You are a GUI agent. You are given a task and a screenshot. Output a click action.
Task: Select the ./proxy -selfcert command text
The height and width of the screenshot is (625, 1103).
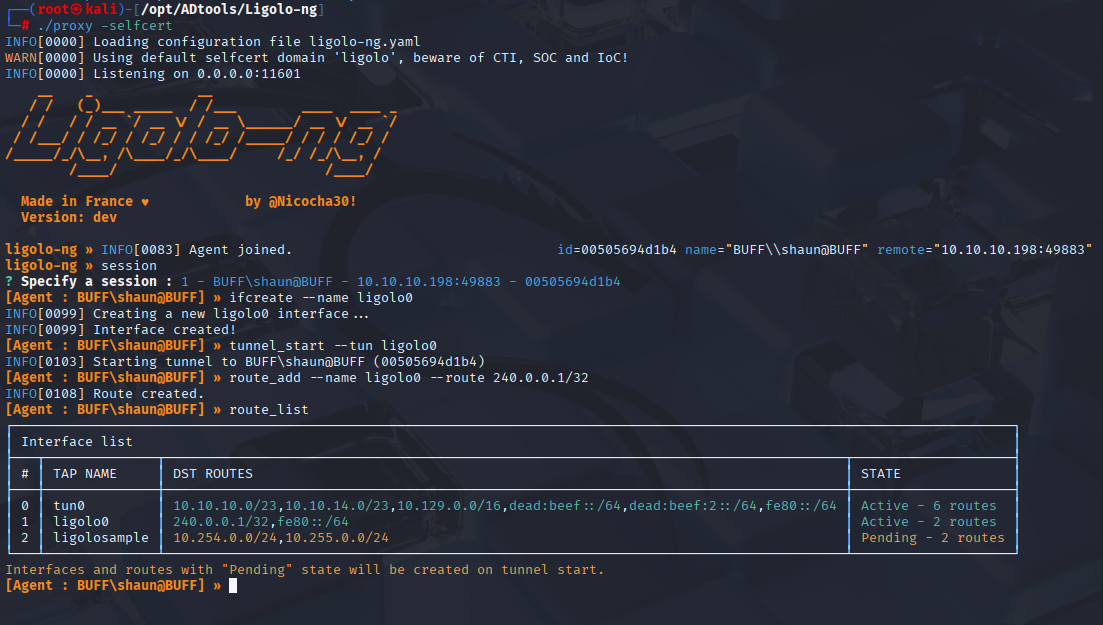(105, 25)
